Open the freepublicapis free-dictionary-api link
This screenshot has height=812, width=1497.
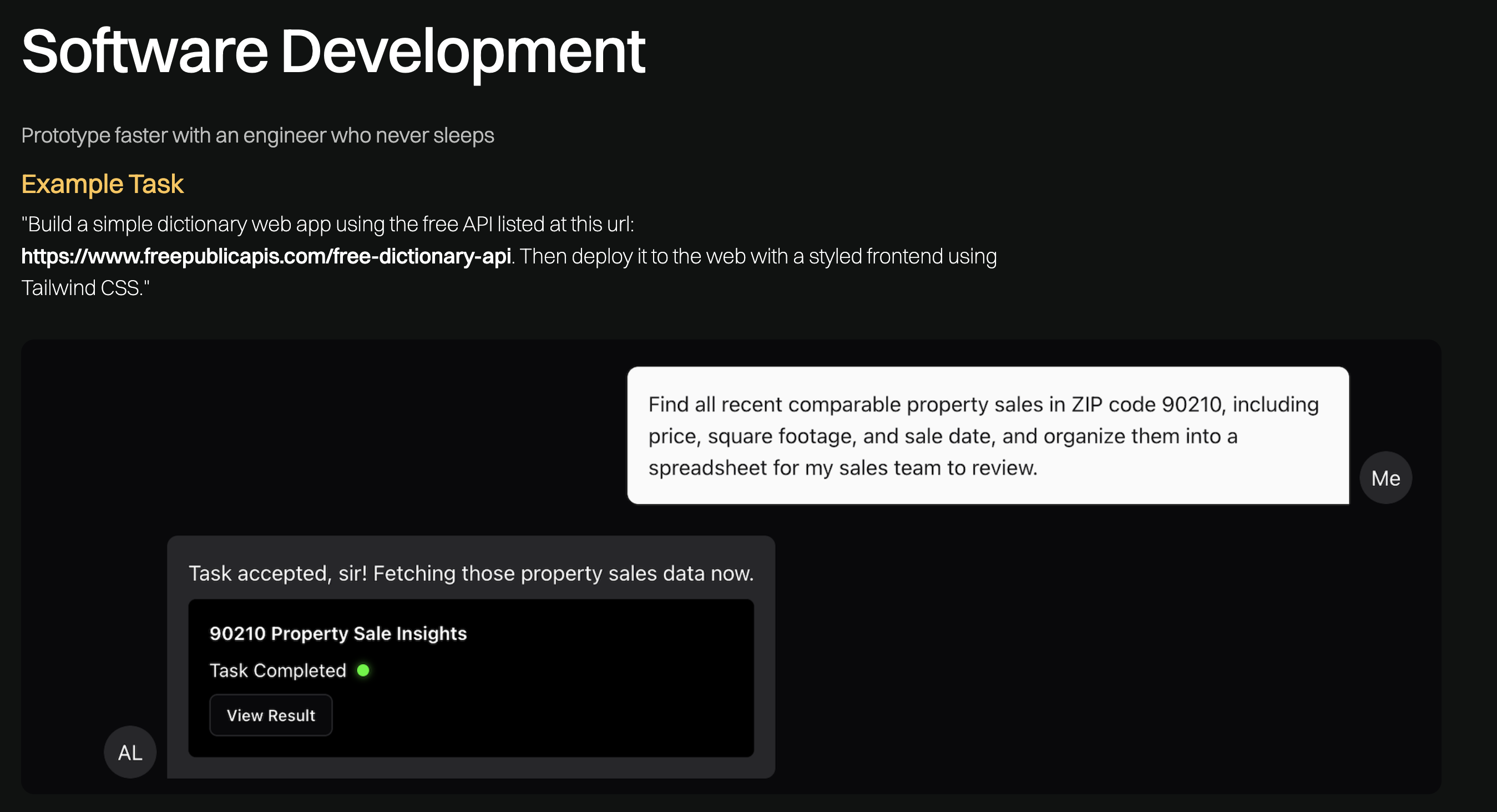266,256
